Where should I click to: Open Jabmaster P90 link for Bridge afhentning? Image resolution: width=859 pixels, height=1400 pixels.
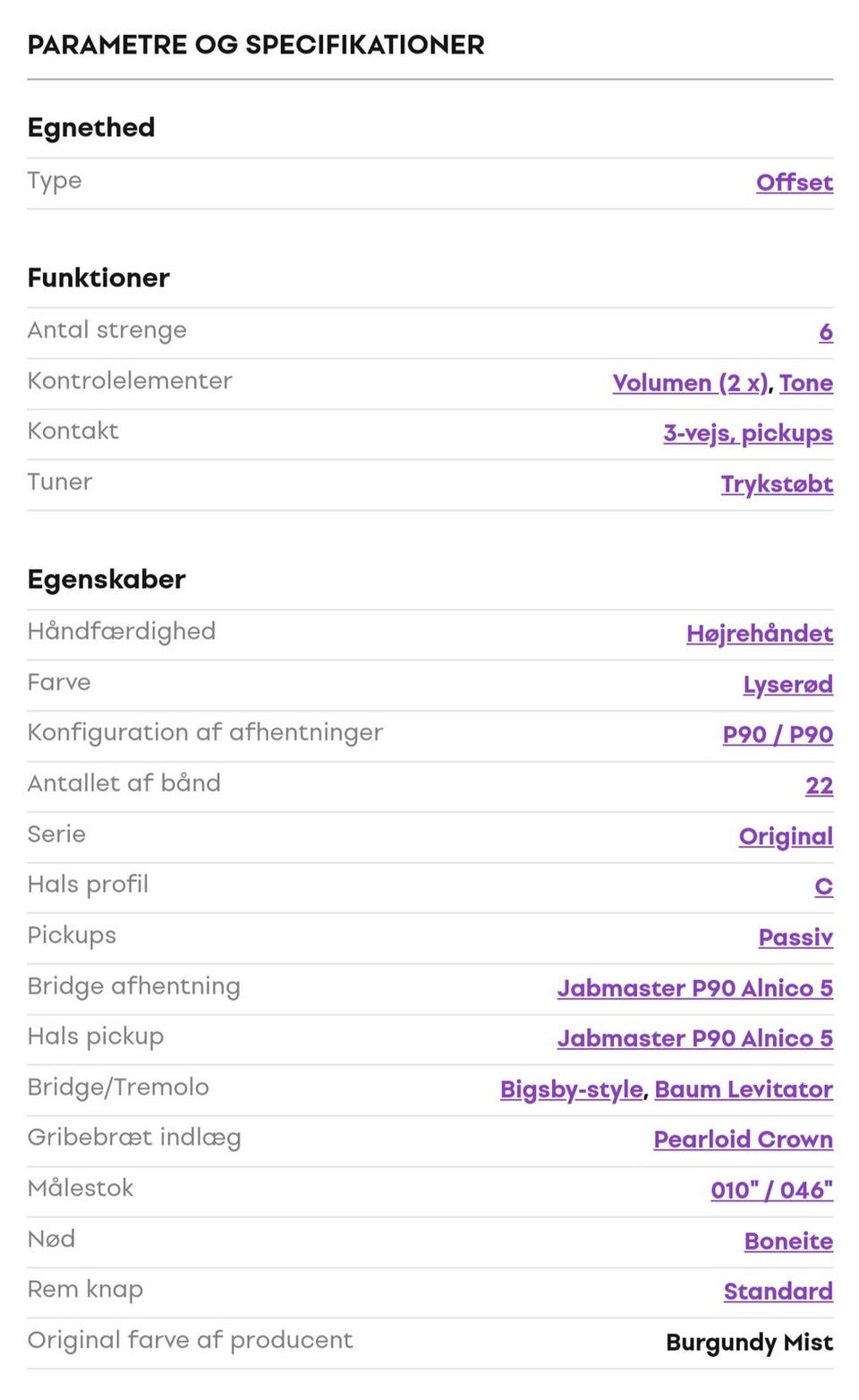(694, 988)
